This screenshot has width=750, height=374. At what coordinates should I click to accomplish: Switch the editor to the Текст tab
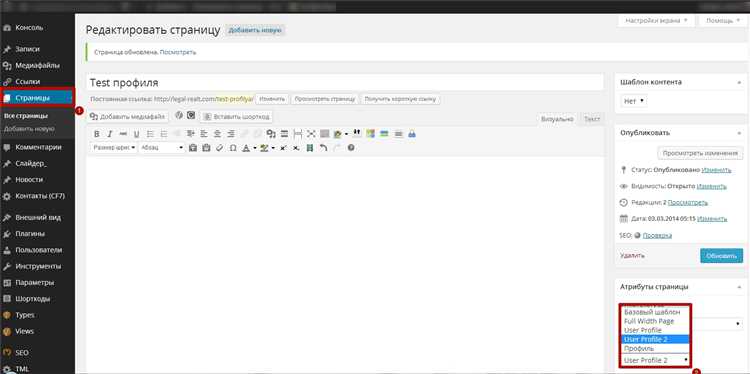click(x=592, y=119)
